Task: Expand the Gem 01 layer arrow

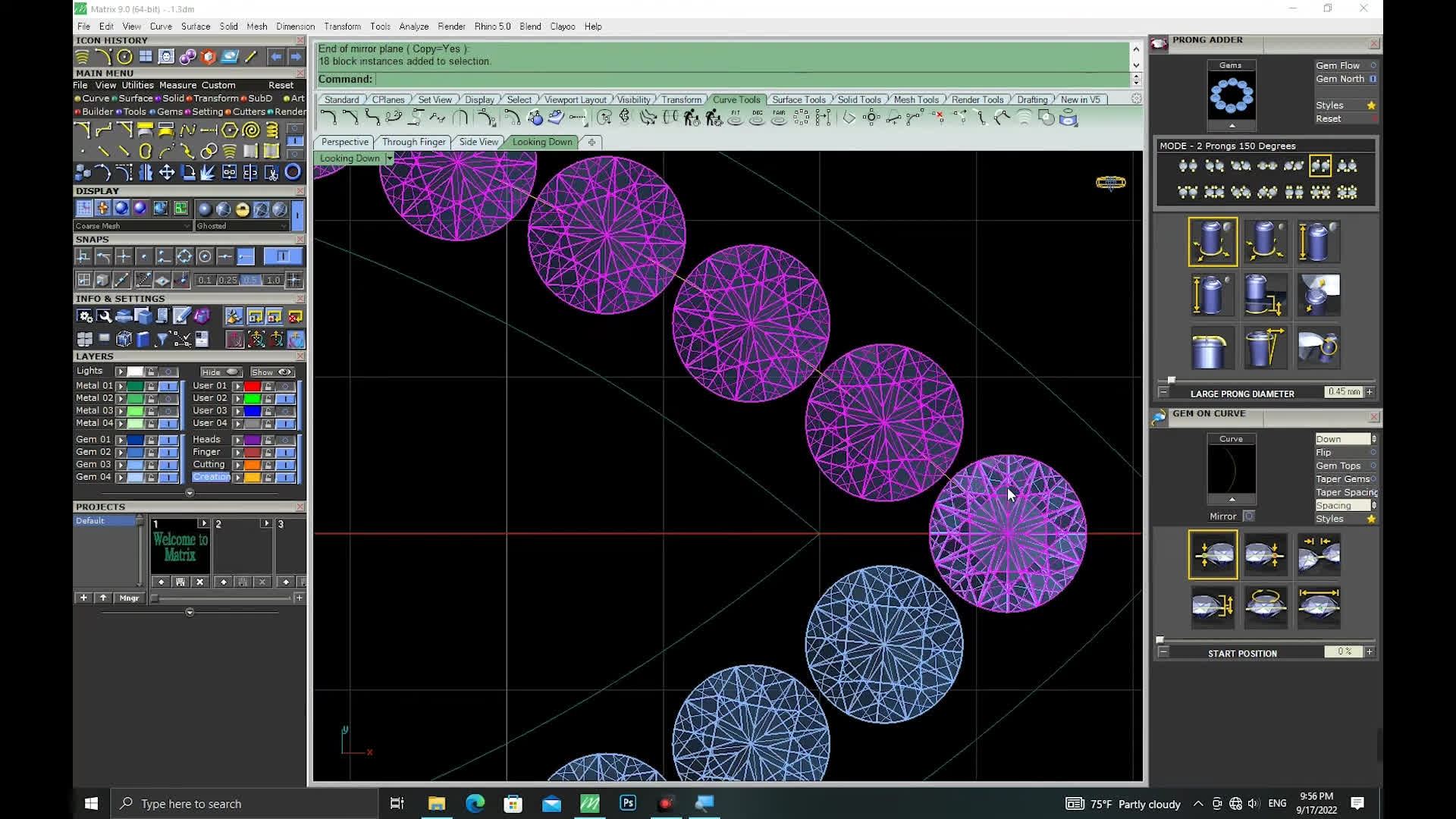Action: coord(121,440)
